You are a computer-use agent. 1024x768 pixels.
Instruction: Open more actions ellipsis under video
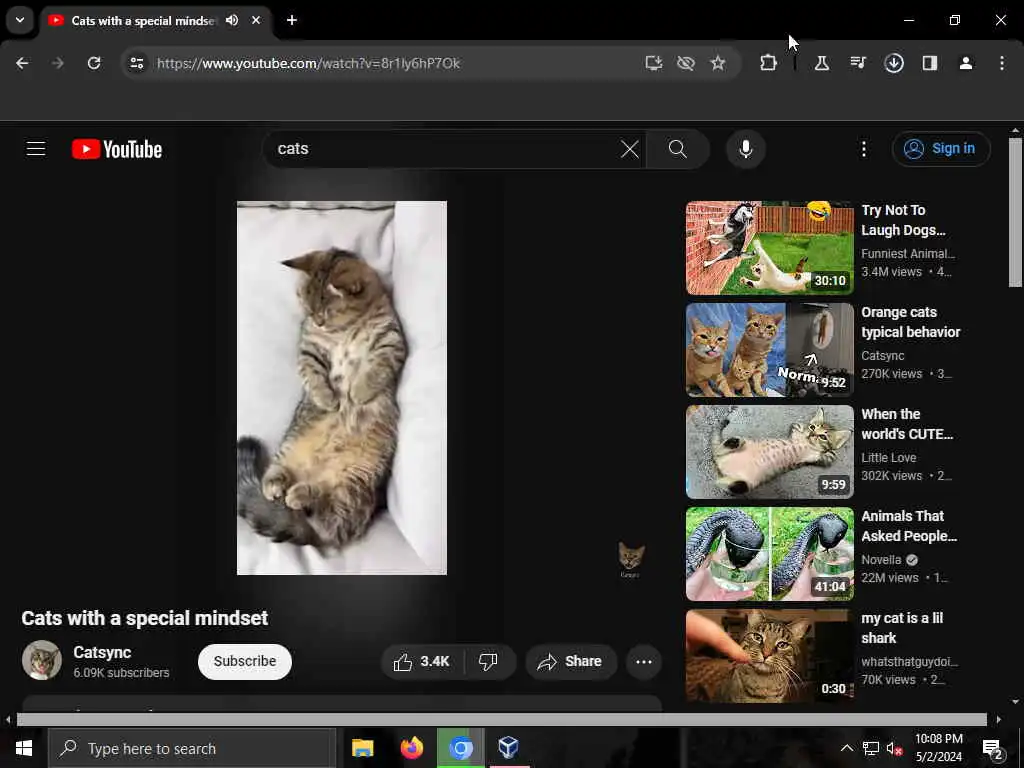pyautogui.click(x=643, y=662)
